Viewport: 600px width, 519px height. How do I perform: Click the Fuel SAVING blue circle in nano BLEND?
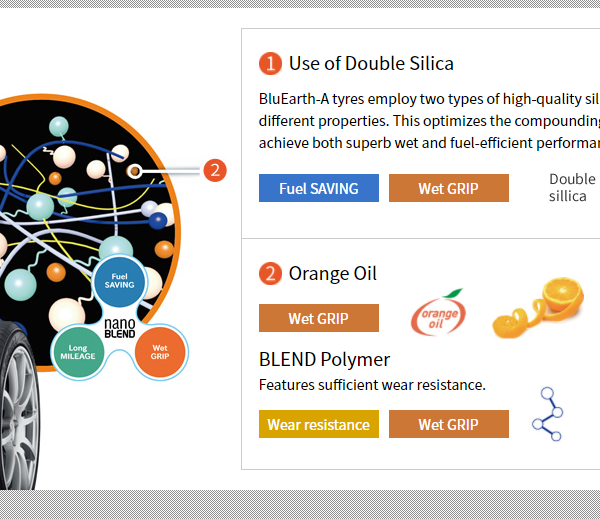[119, 281]
